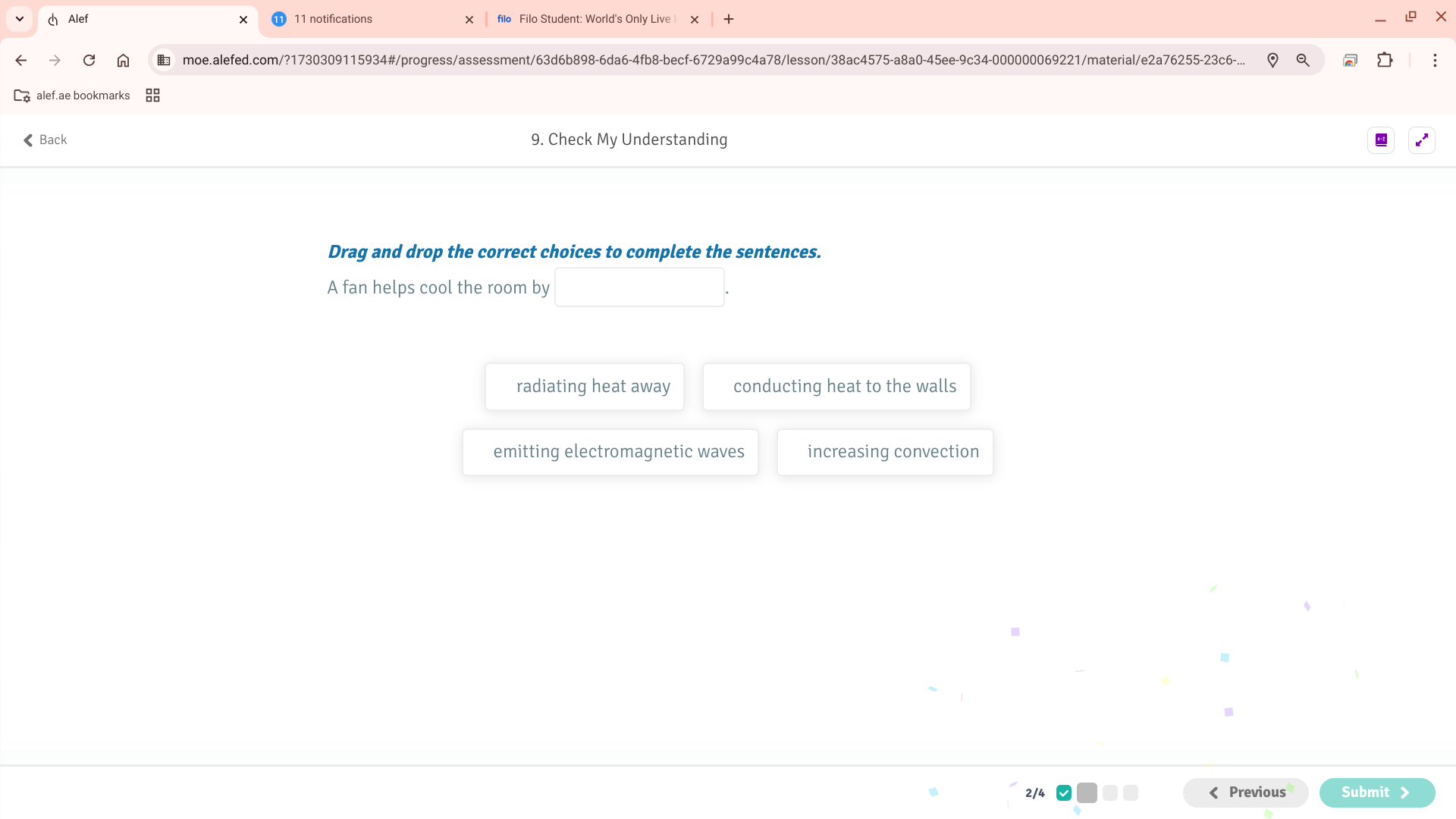Click the Previous button
Image resolution: width=1456 pixels, height=819 pixels.
coord(1245,792)
